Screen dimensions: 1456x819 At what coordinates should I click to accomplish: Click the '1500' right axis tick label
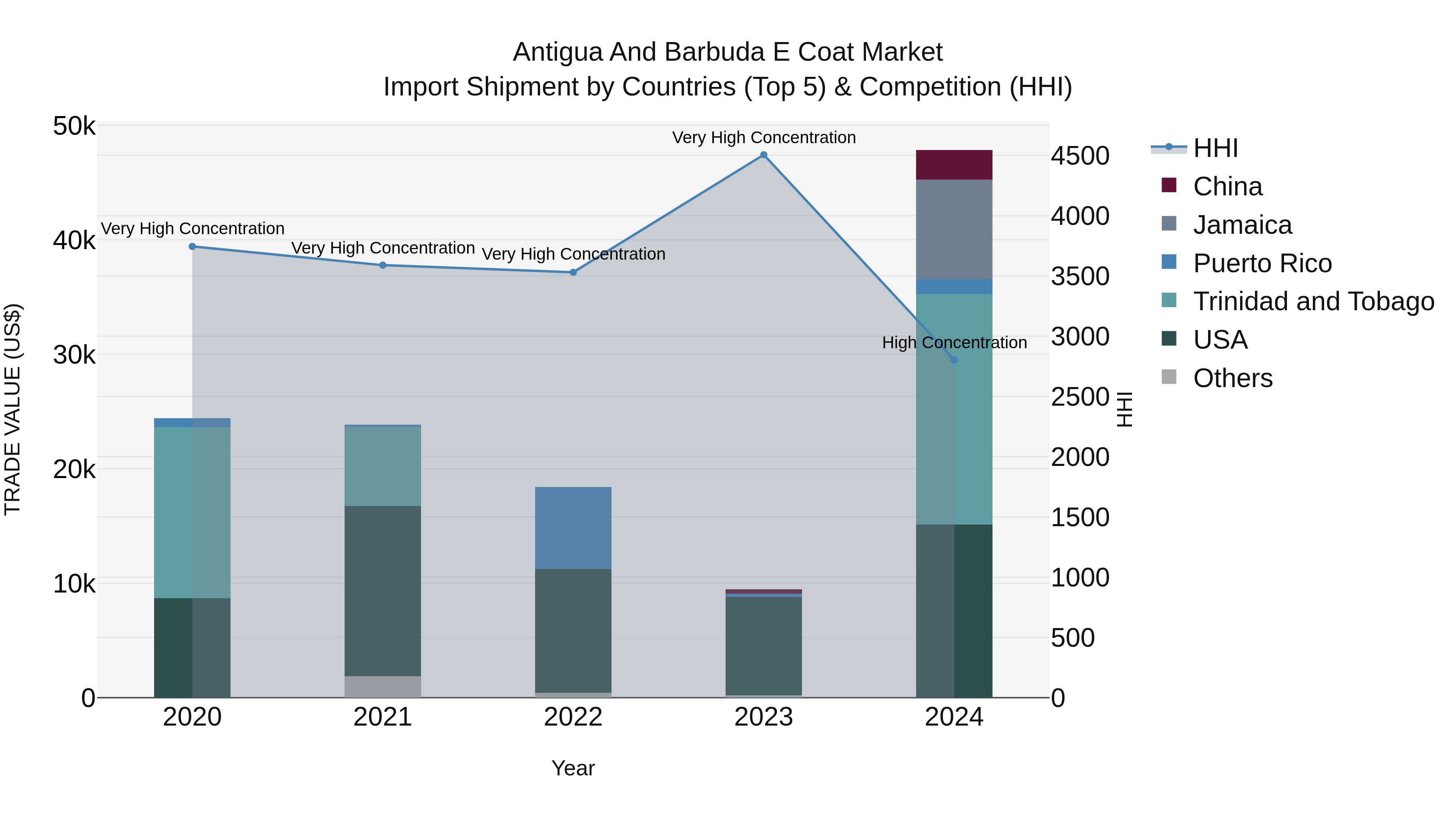point(1080,517)
